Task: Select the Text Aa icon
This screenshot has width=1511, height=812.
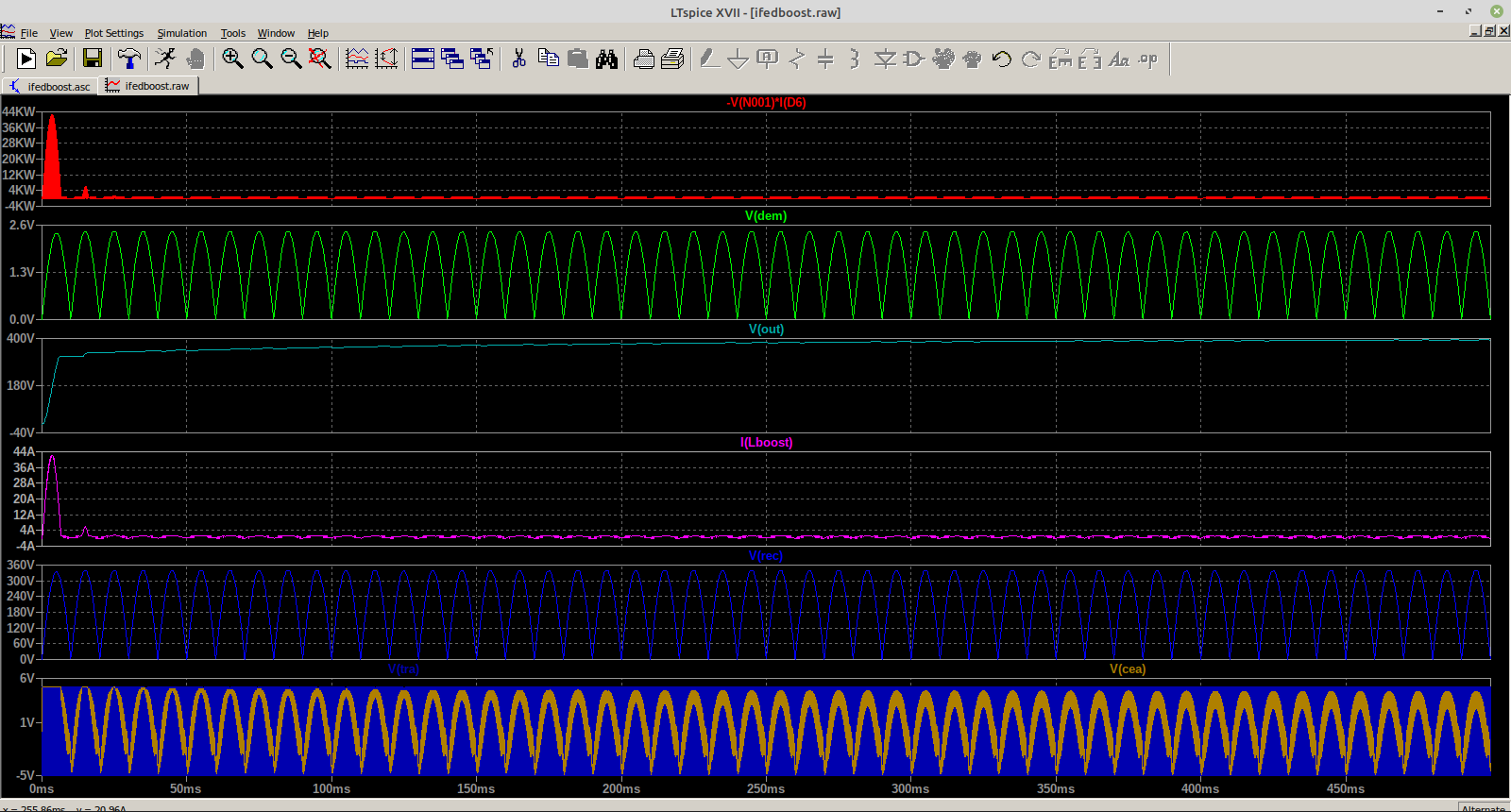Action: (1119, 59)
